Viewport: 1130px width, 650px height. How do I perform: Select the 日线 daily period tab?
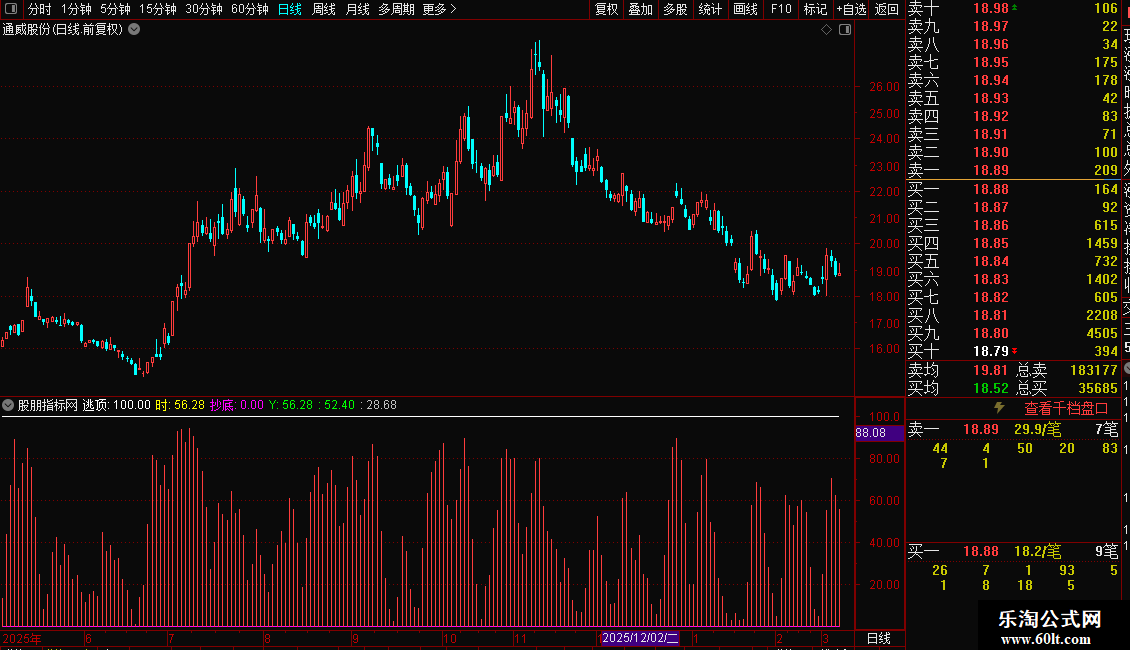pos(290,9)
